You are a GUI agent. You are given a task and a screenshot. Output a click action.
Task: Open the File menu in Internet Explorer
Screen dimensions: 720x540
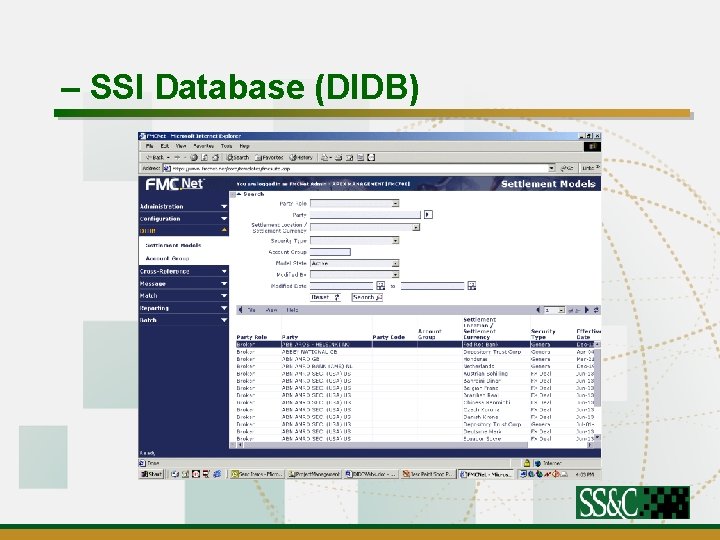[149, 146]
